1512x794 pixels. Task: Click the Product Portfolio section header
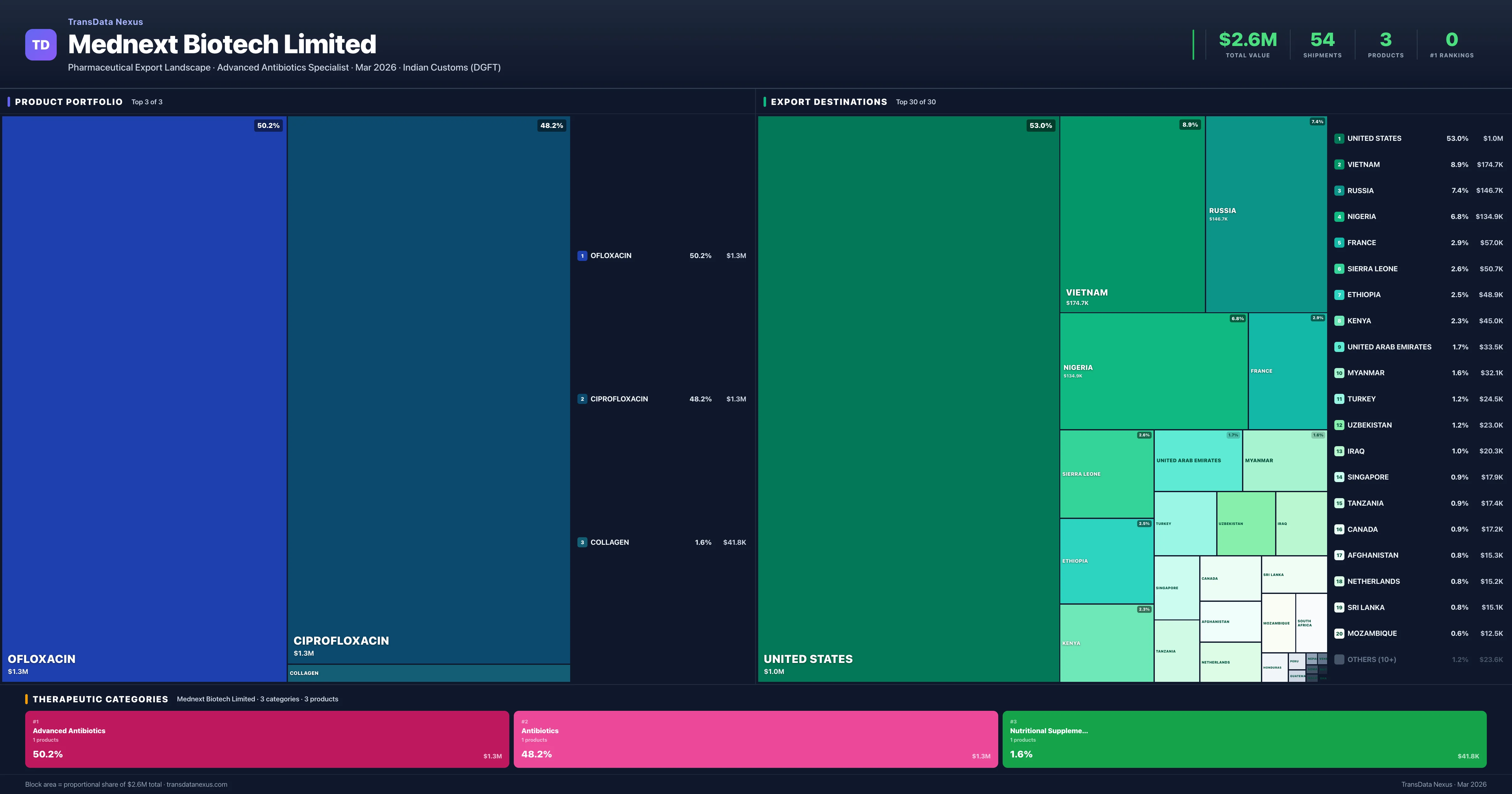click(69, 101)
